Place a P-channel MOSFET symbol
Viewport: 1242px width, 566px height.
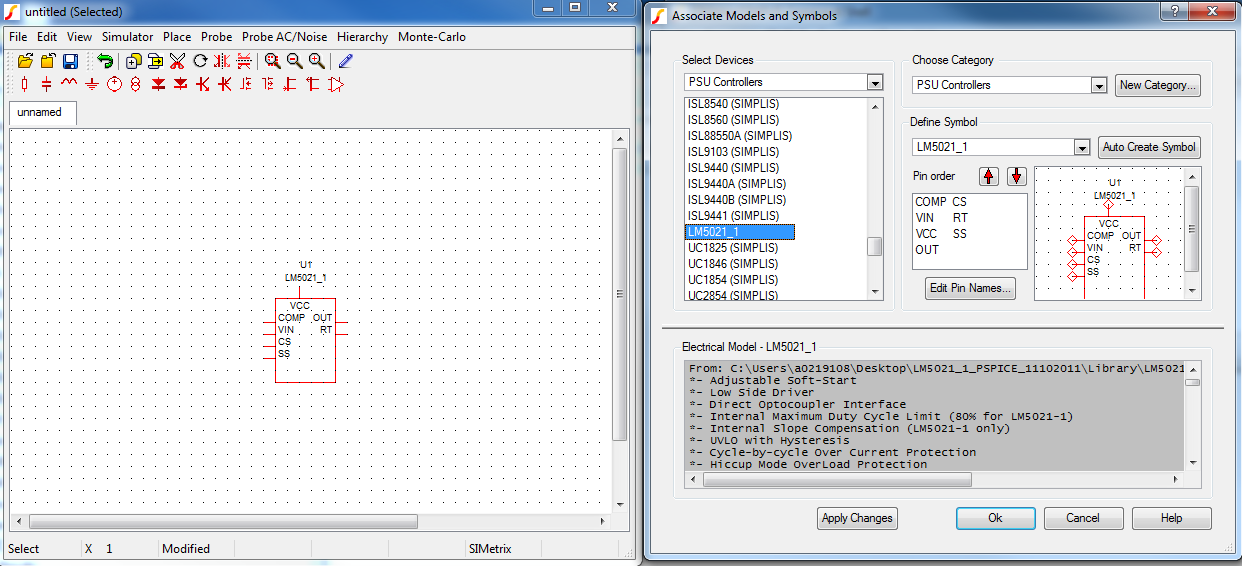(x=269, y=84)
